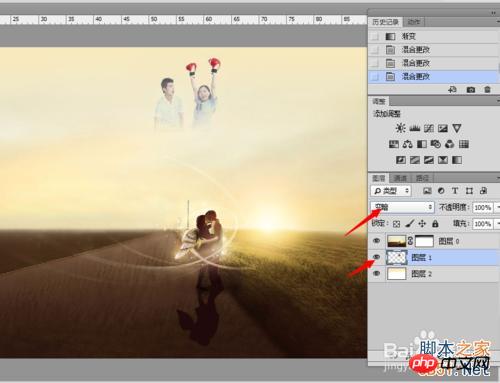
Task: Add a Vibrance adjustment (triangle icon)
Action: coord(457,128)
